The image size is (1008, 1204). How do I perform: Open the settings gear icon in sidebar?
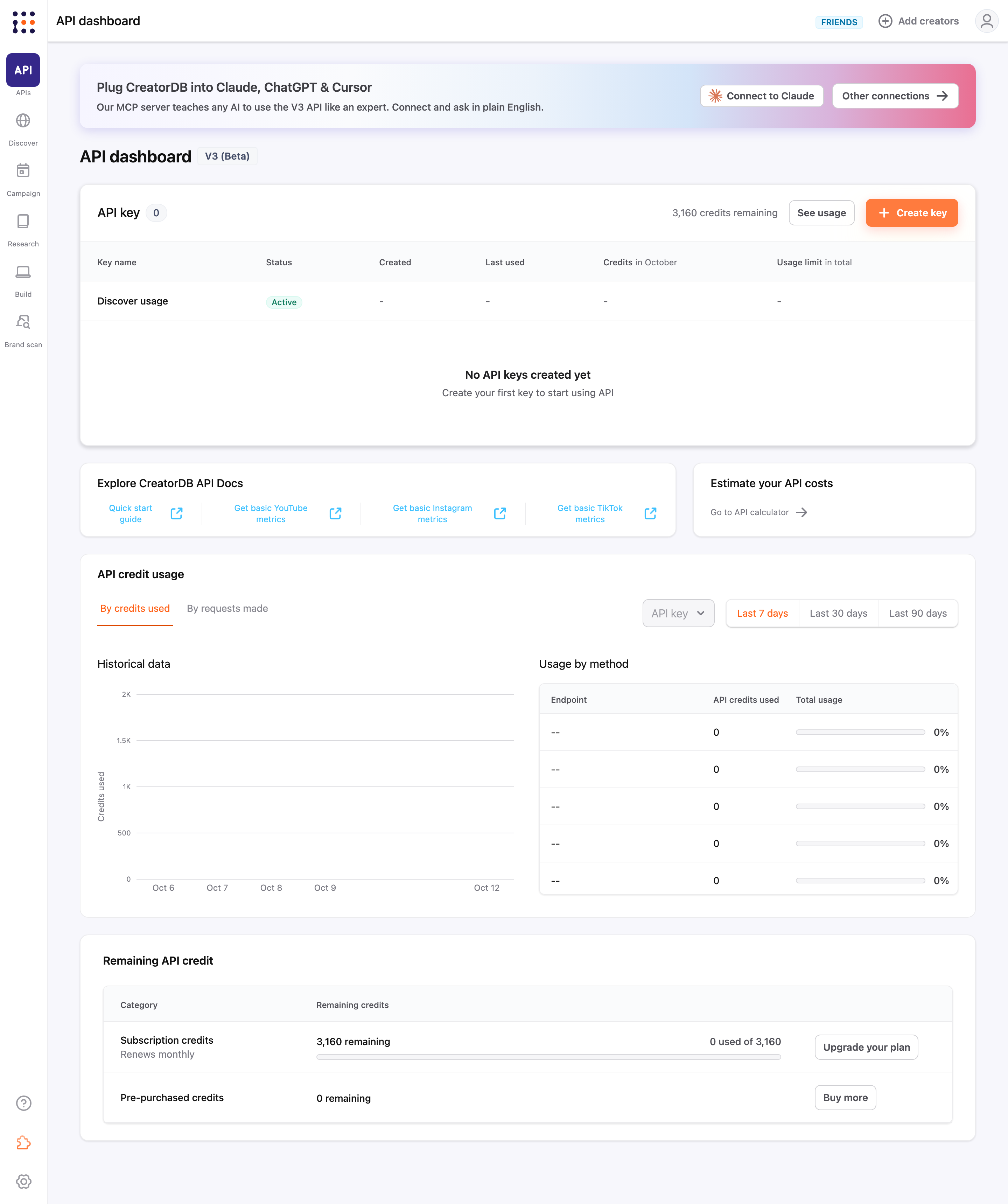coord(23,1181)
